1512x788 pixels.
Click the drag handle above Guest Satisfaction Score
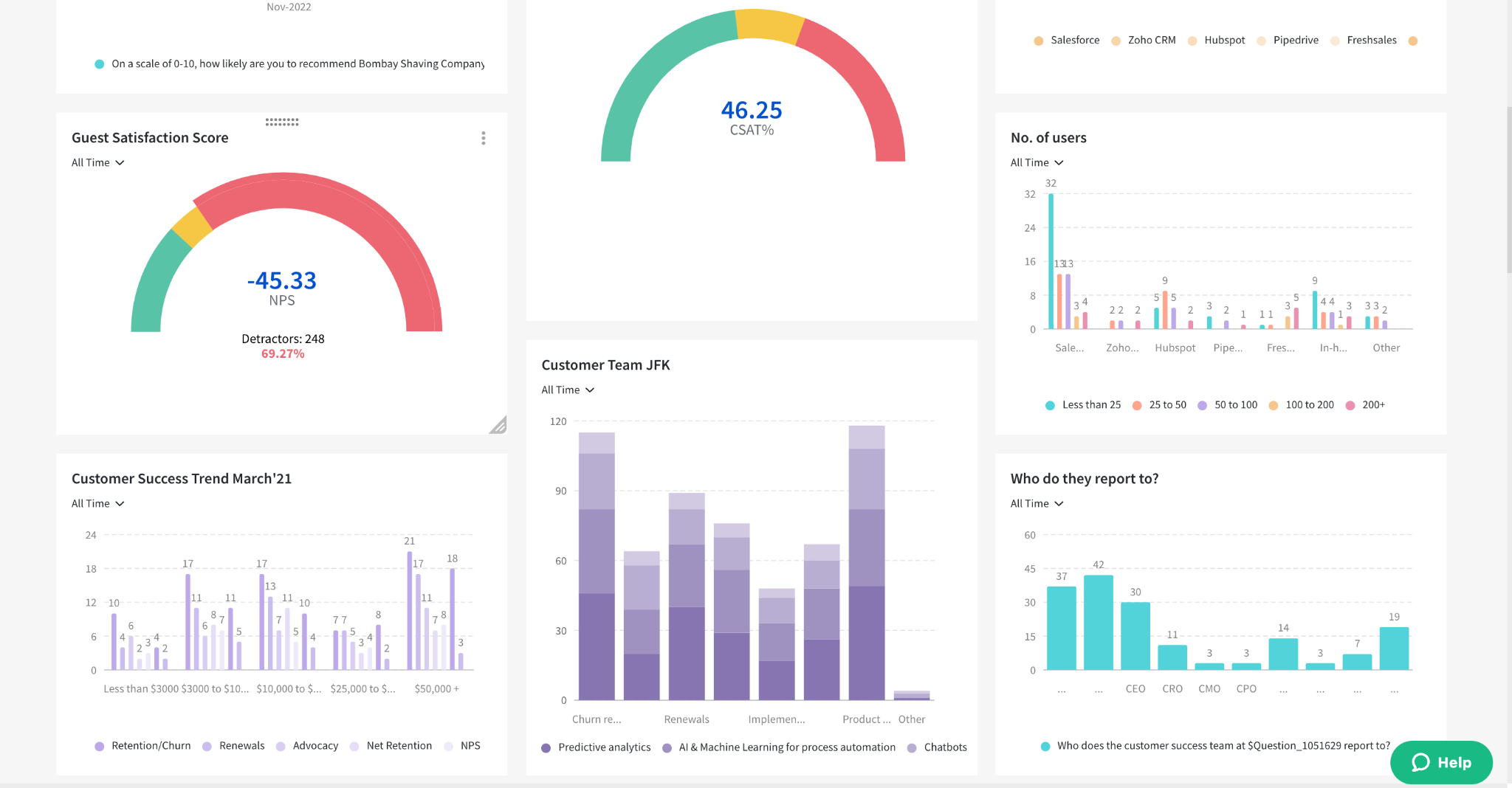coord(282,122)
